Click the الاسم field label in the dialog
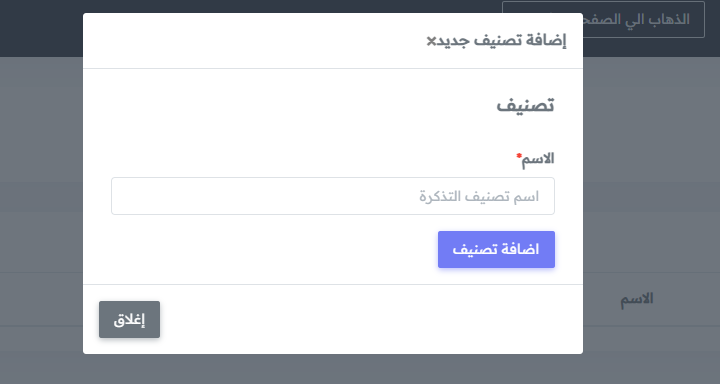 [x=538, y=159]
